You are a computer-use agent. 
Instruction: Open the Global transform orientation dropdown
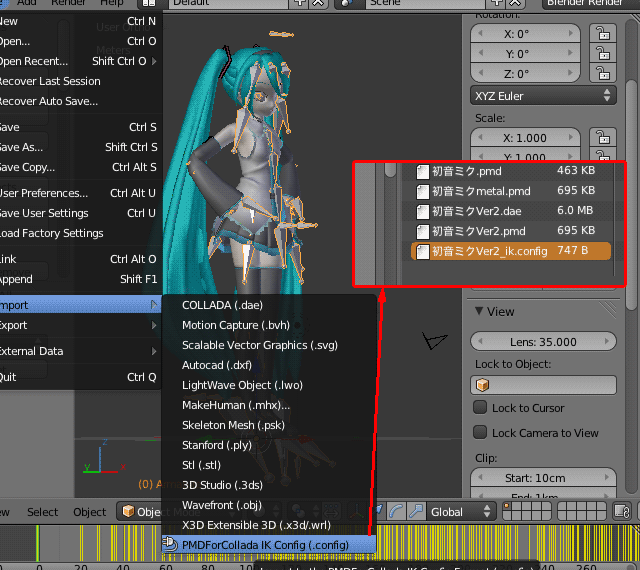pos(460,511)
